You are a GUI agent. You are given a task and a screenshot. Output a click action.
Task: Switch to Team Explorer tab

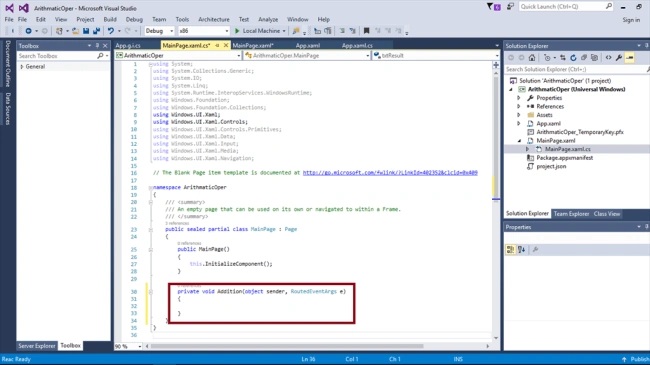tap(571, 214)
